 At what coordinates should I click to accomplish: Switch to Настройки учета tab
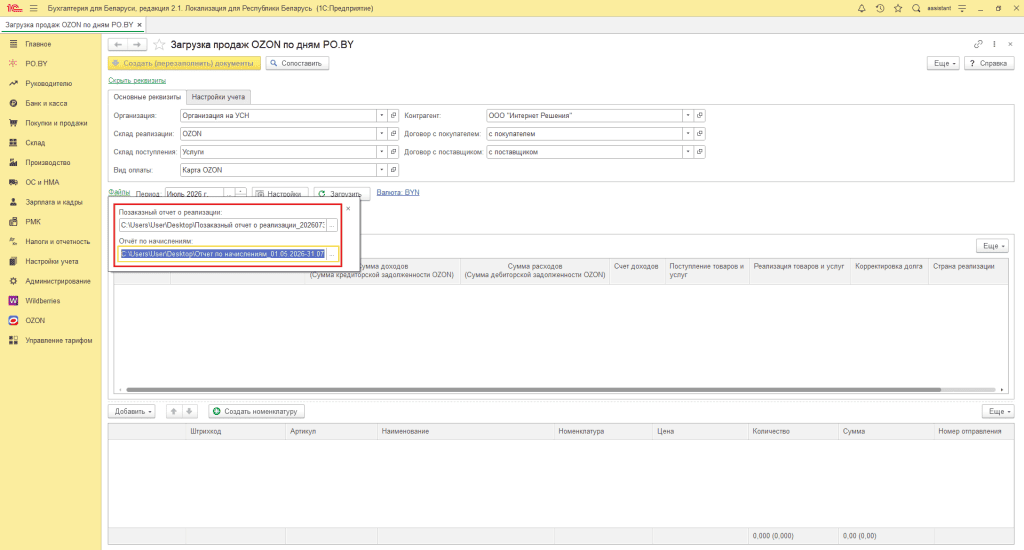click(x=218, y=97)
